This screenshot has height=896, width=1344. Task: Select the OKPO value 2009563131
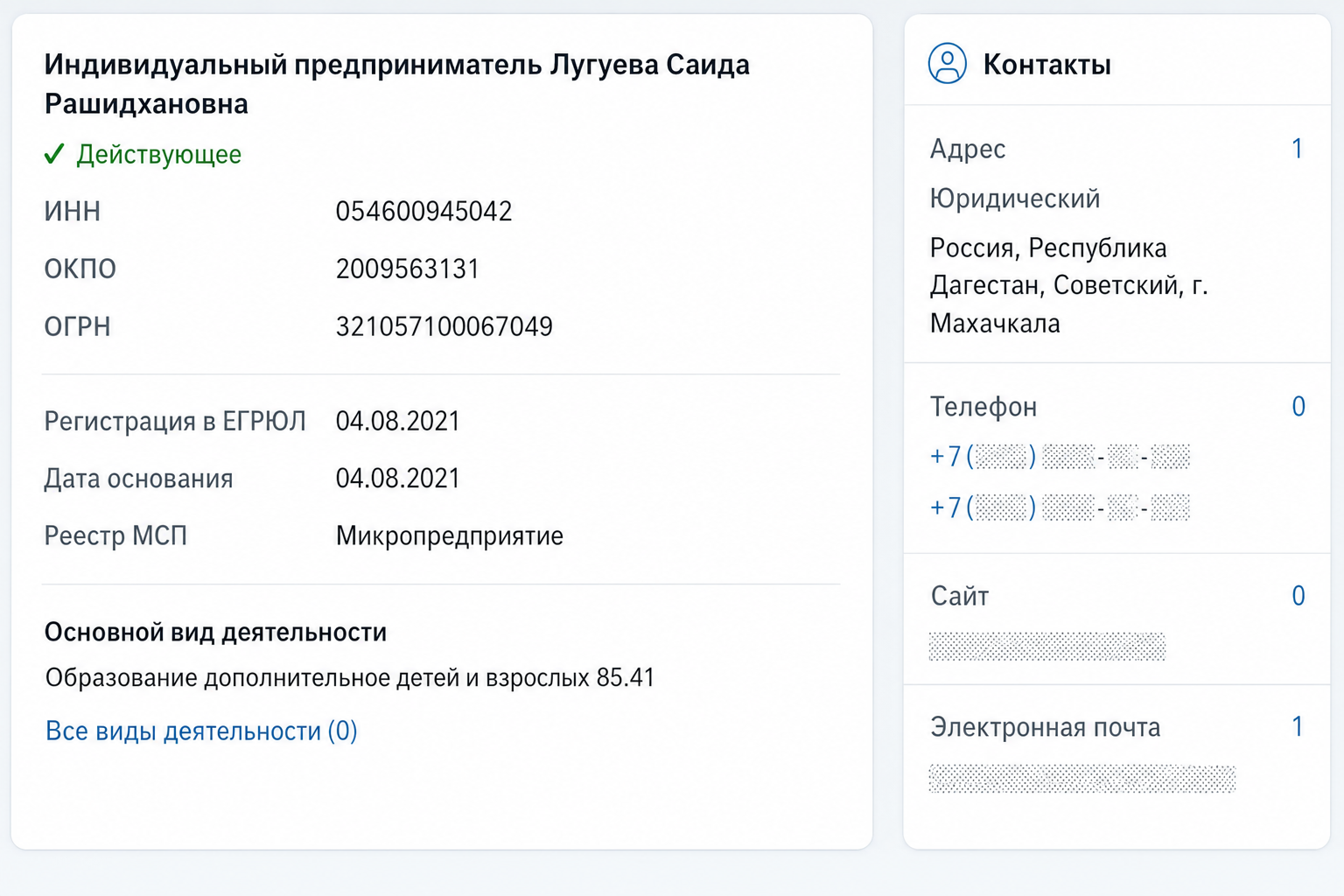tap(408, 269)
